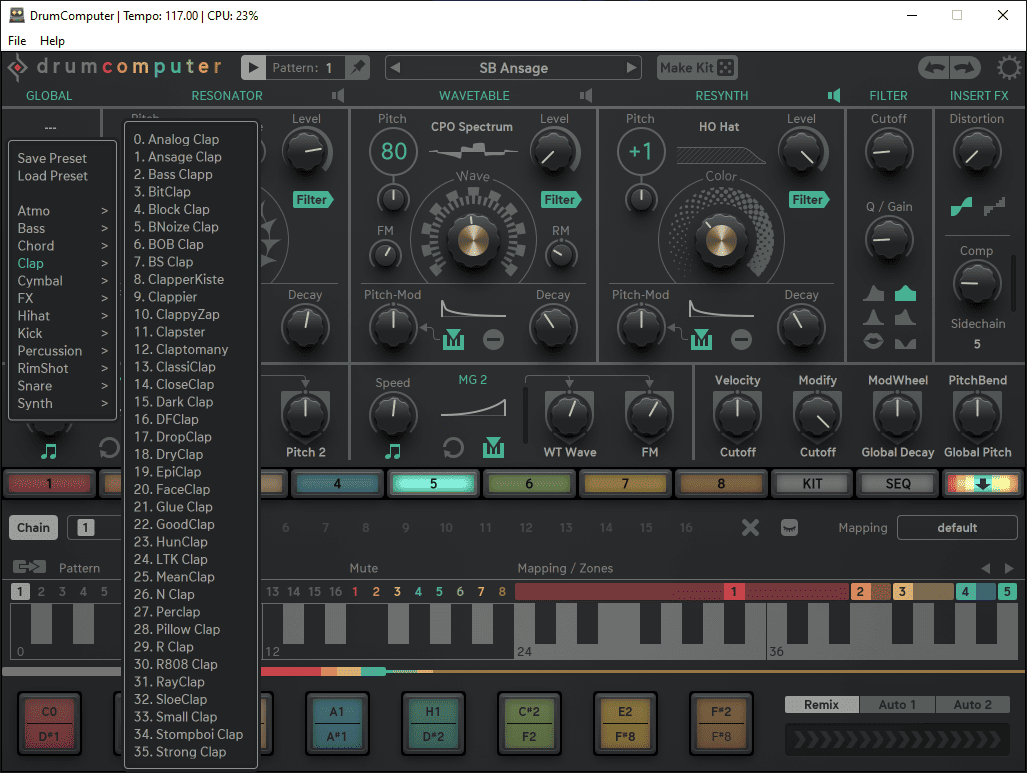The width and height of the screenshot is (1027, 773).
Task: Shift mapping zones left arrow
Action: point(986,568)
